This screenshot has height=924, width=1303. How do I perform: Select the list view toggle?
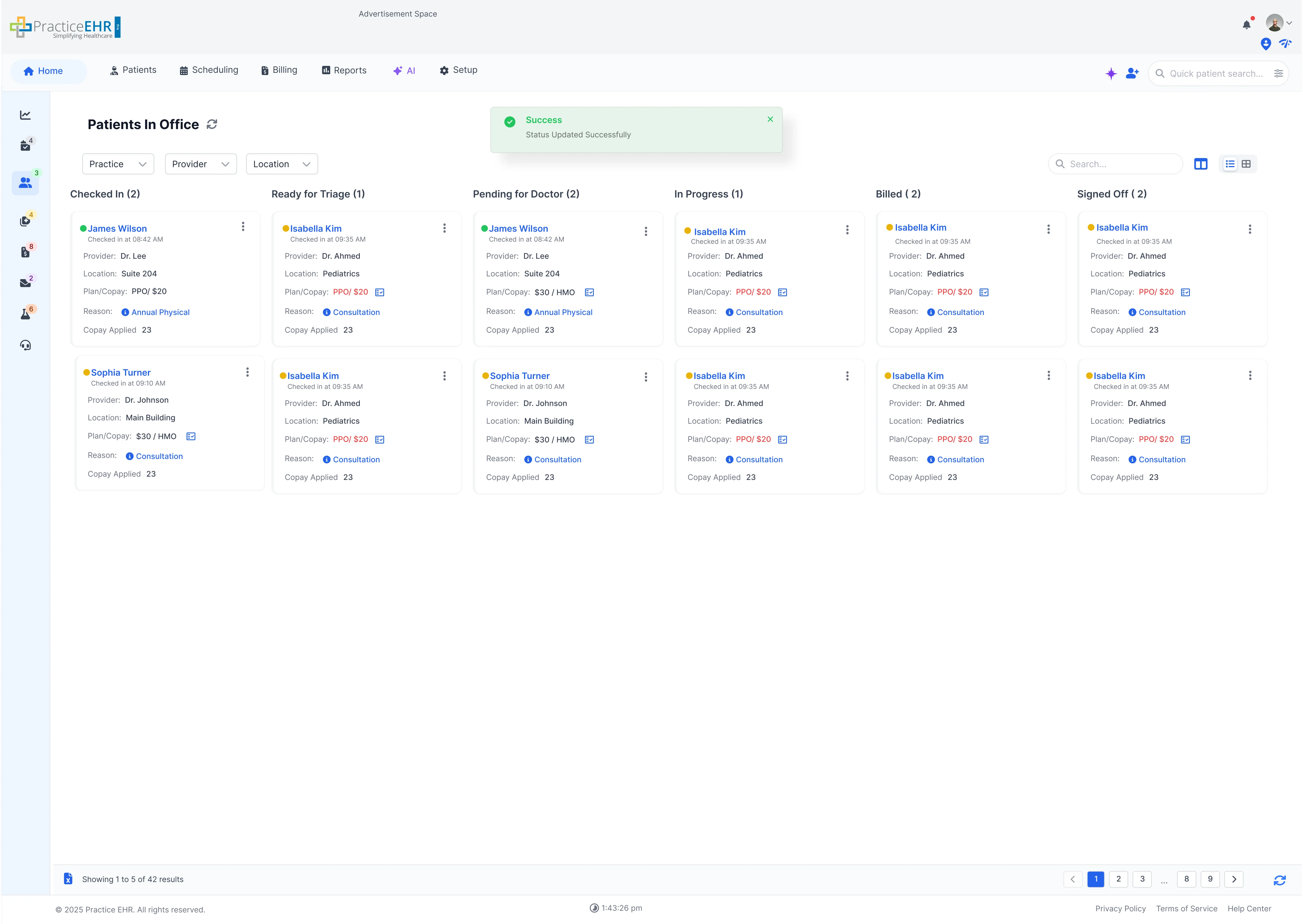point(1230,164)
